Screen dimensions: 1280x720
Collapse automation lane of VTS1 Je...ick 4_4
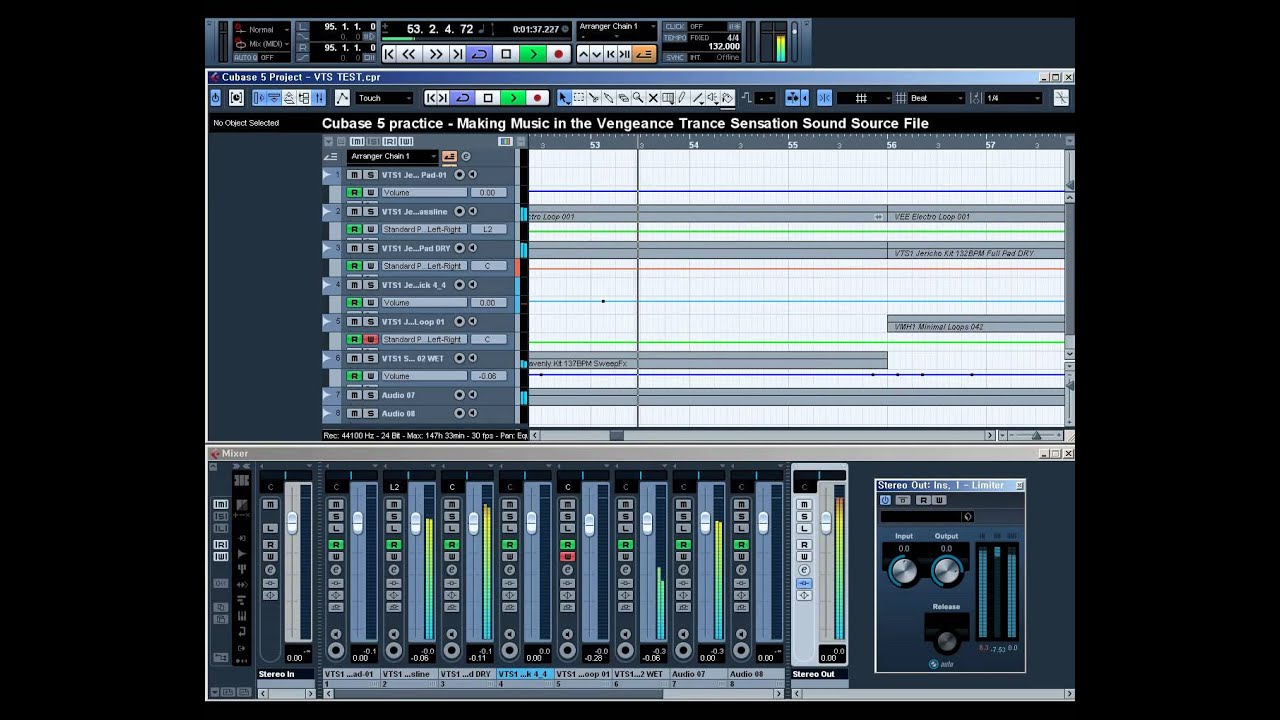coord(327,285)
